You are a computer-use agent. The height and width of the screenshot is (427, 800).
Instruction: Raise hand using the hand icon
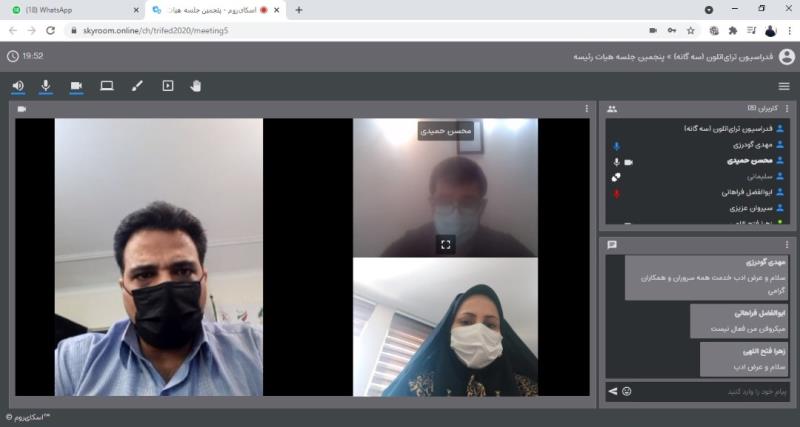click(x=196, y=86)
